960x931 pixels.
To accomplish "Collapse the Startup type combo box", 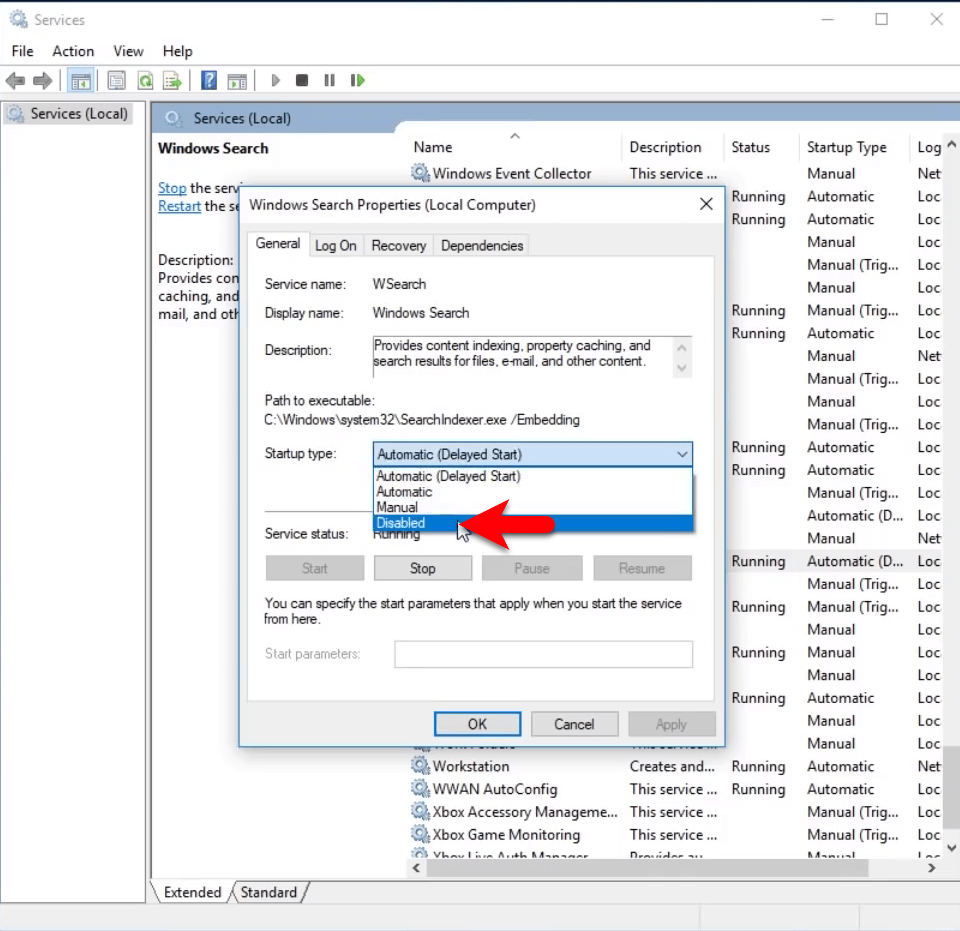I will tap(532, 454).
